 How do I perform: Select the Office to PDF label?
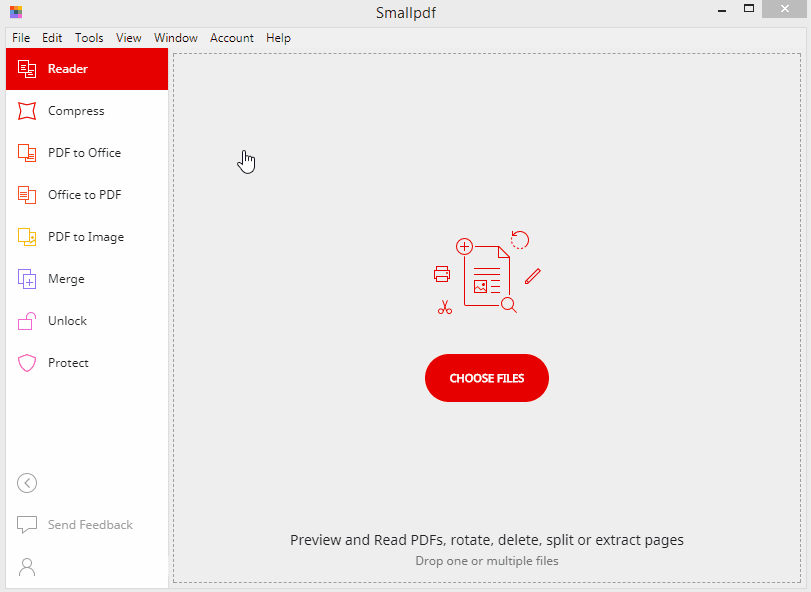(x=85, y=195)
